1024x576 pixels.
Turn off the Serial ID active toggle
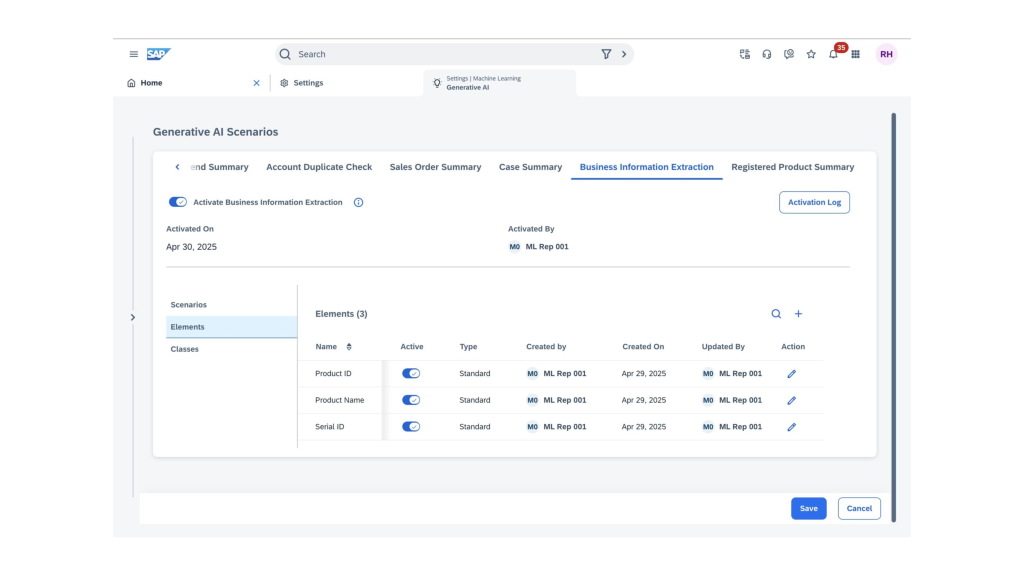click(x=411, y=427)
